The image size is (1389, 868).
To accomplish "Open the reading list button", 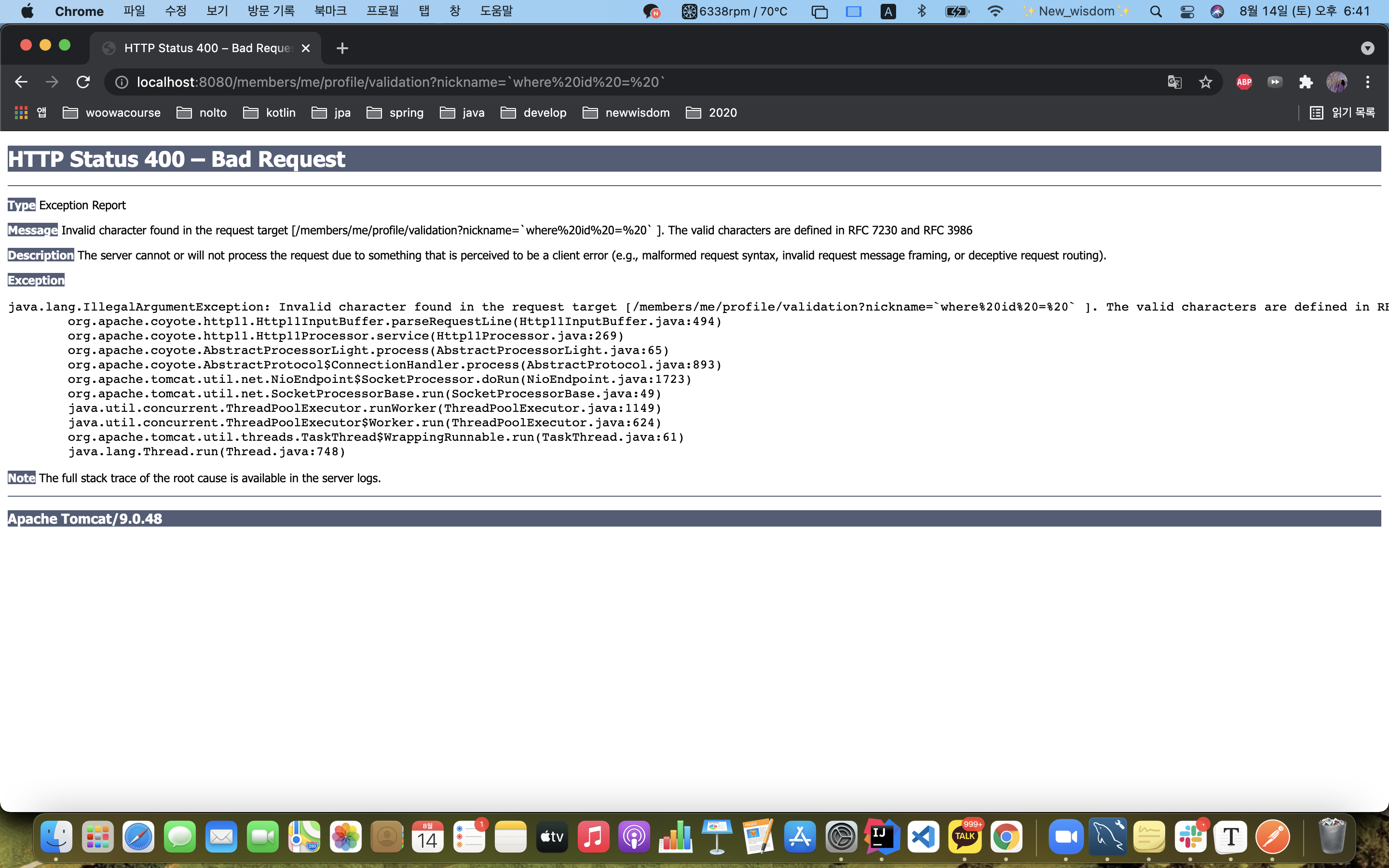I will tap(1342, 112).
